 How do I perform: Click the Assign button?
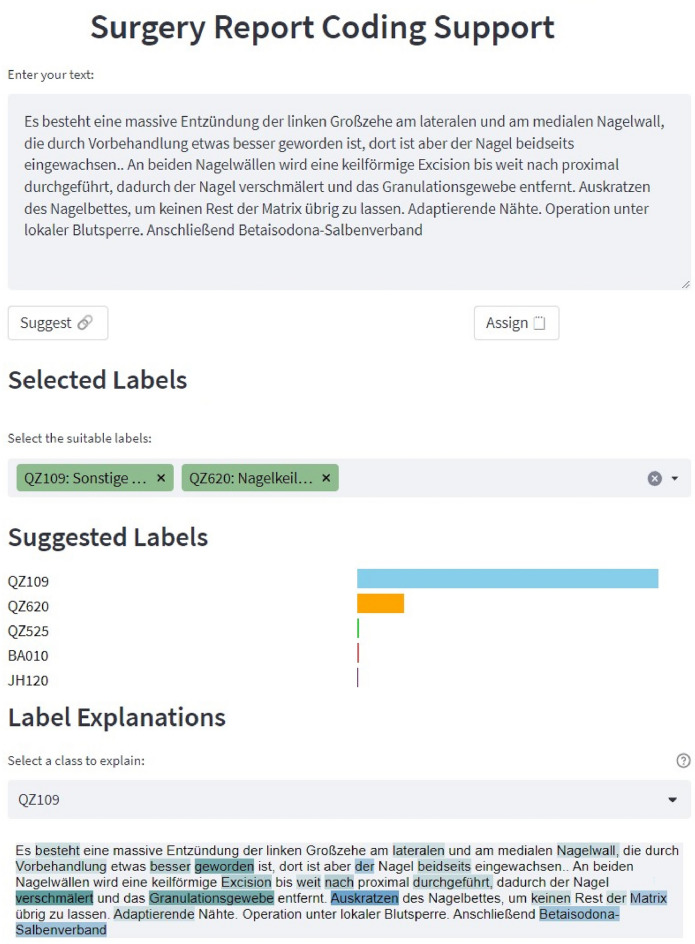tap(516, 323)
